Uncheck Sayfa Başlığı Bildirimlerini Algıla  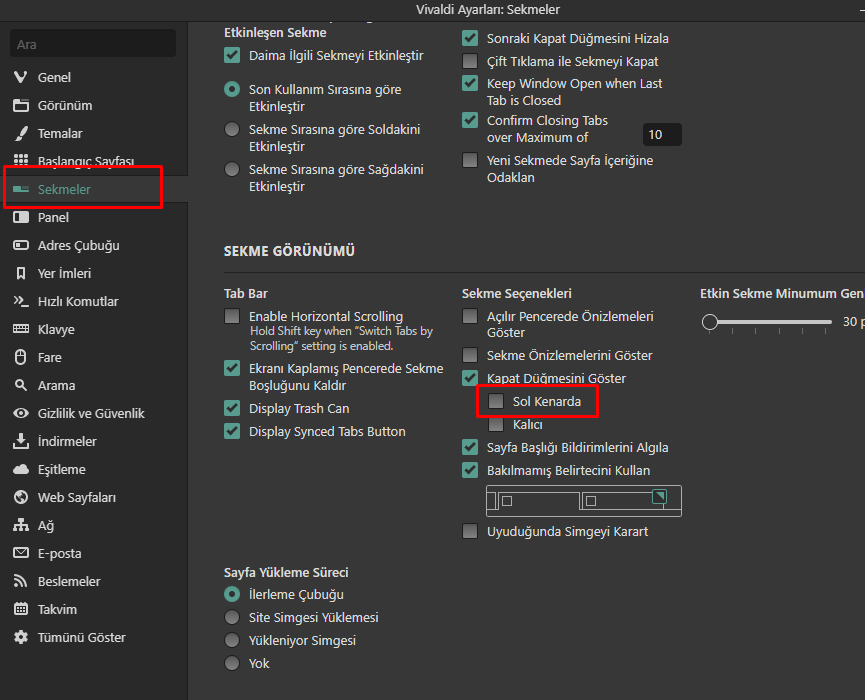pos(470,447)
